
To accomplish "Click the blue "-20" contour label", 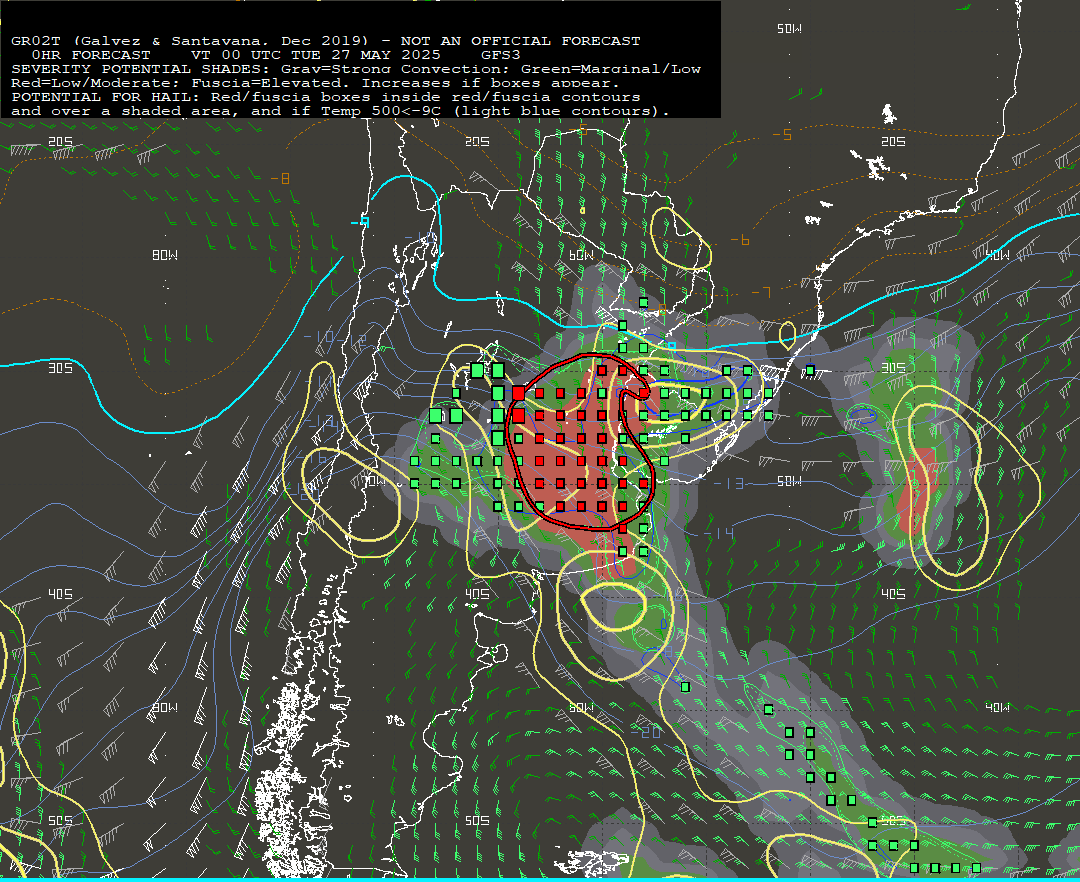I will (646, 731).
